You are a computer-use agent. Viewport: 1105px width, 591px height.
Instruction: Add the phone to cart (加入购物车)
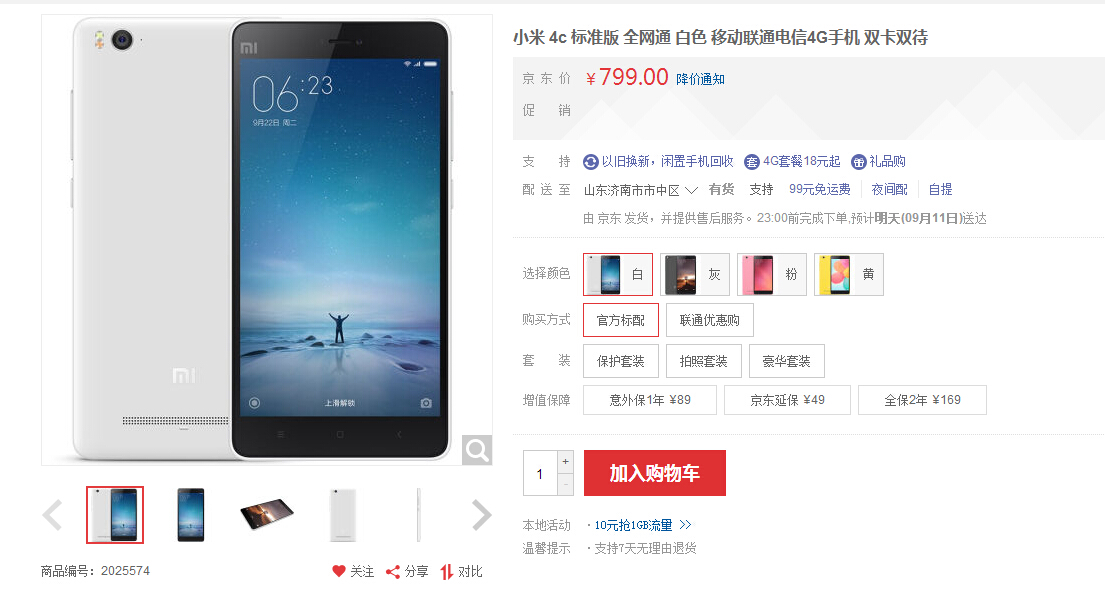(x=655, y=473)
